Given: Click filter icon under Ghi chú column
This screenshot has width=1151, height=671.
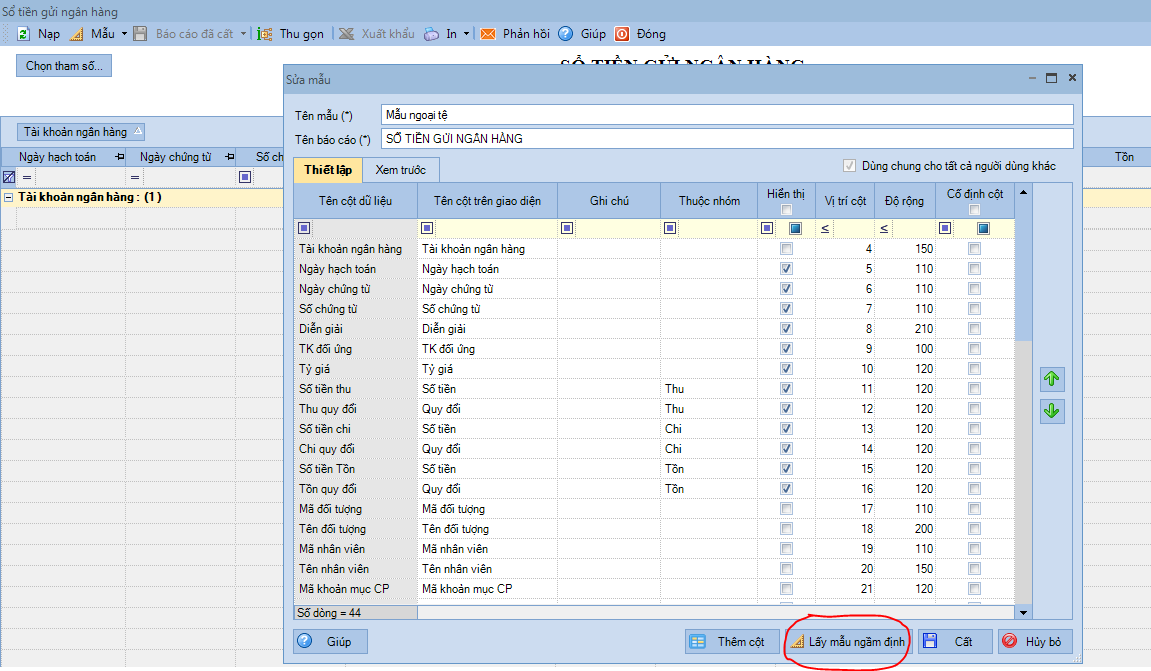Looking at the screenshot, I should pyautogui.click(x=567, y=228).
